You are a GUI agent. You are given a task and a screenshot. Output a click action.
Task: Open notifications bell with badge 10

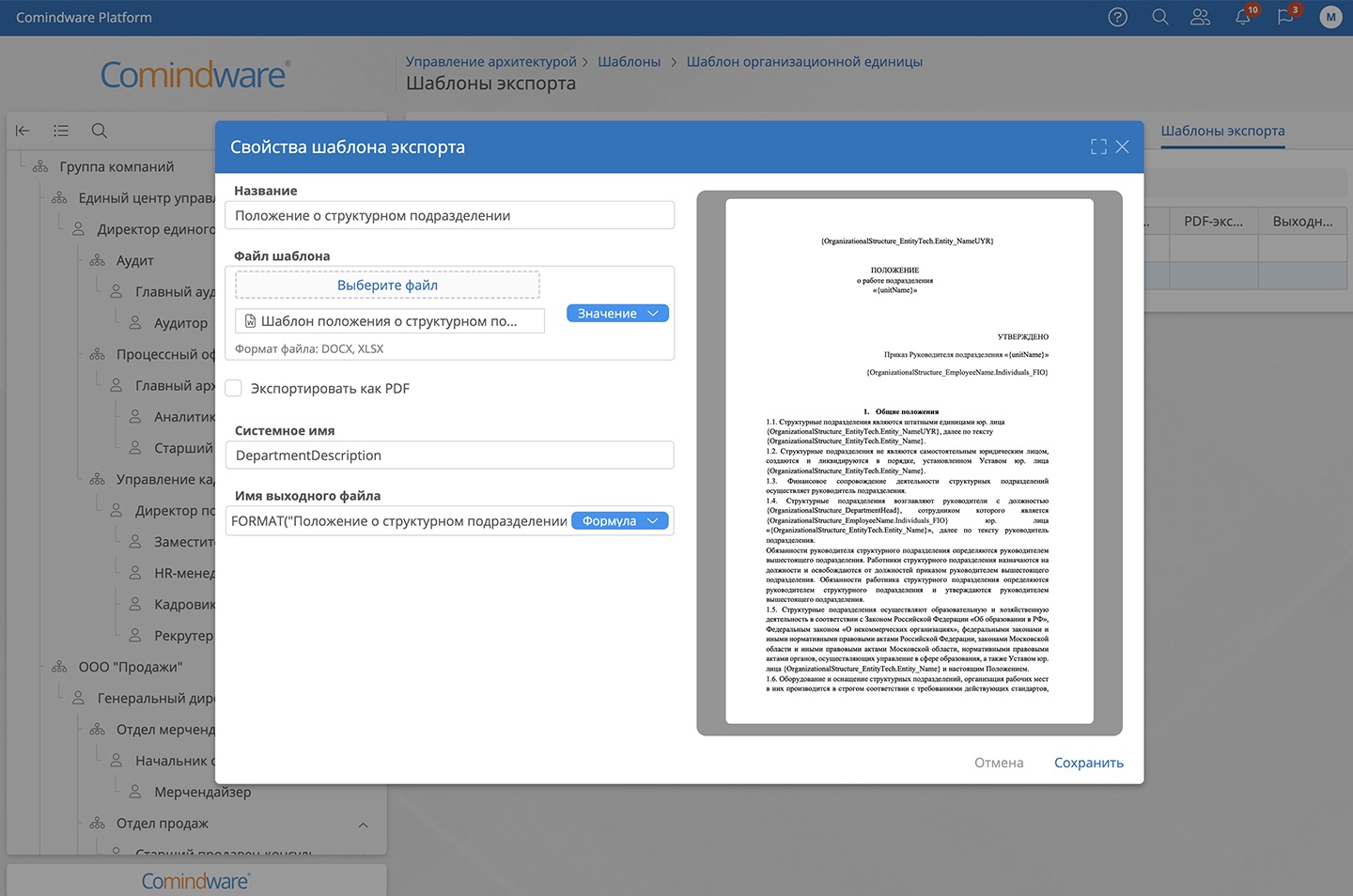pos(1243,17)
